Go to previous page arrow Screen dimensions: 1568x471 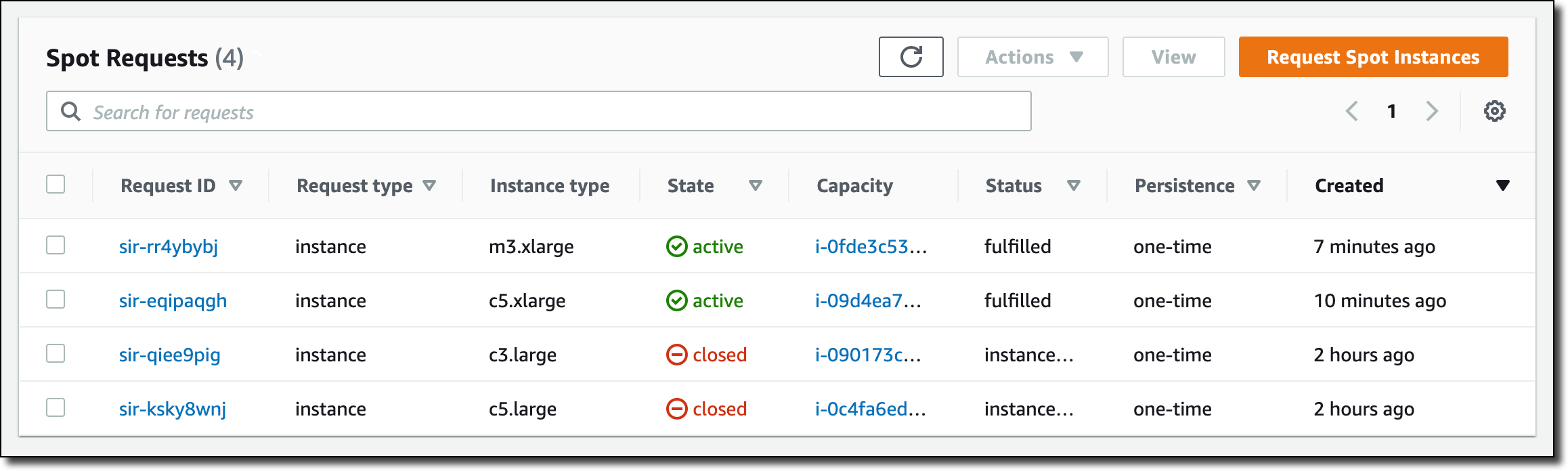pos(1351,111)
